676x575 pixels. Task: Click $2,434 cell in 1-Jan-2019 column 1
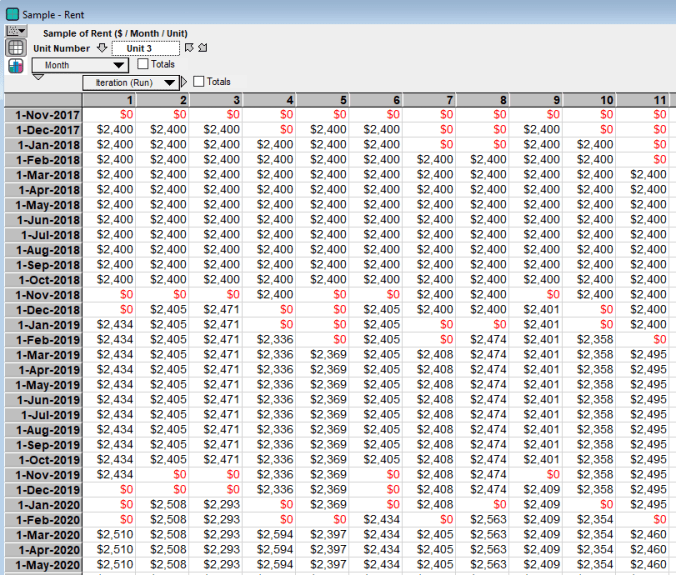click(109, 324)
